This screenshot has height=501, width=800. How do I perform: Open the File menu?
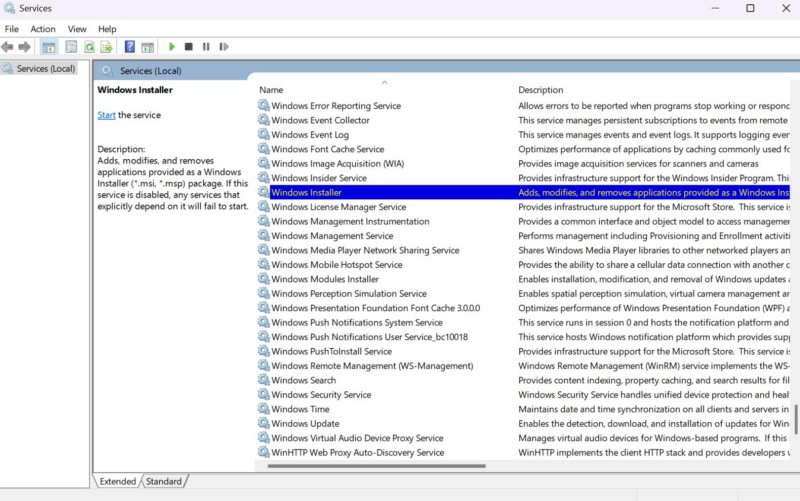12,29
